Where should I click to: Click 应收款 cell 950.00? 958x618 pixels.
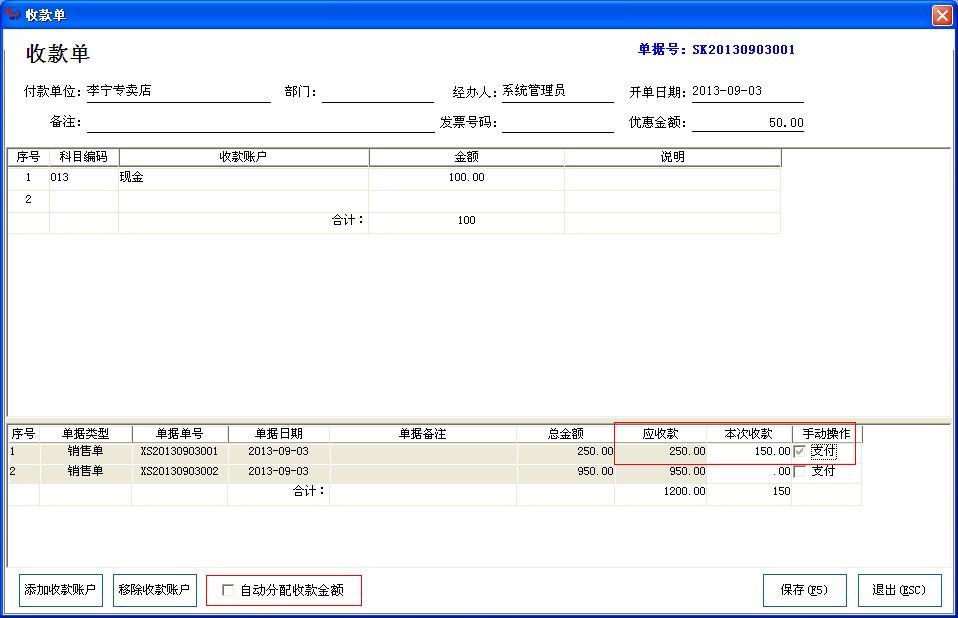click(x=660, y=471)
